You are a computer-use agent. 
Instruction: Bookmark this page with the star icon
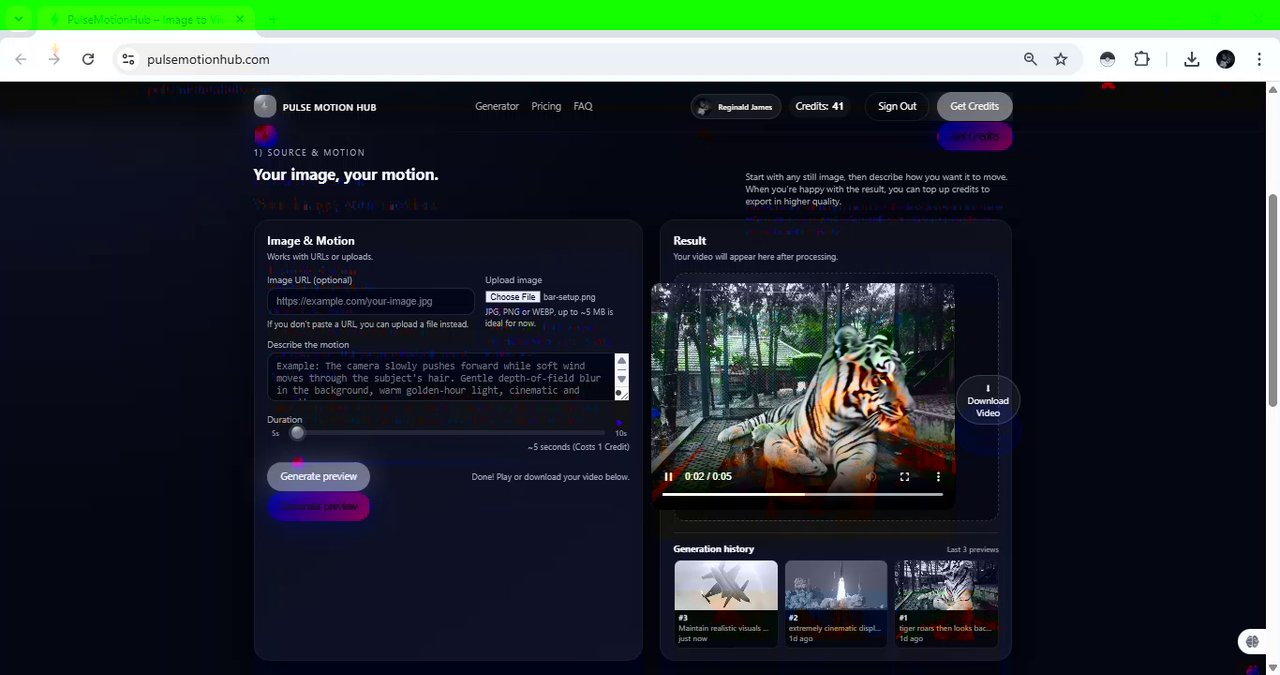pyautogui.click(x=1061, y=59)
